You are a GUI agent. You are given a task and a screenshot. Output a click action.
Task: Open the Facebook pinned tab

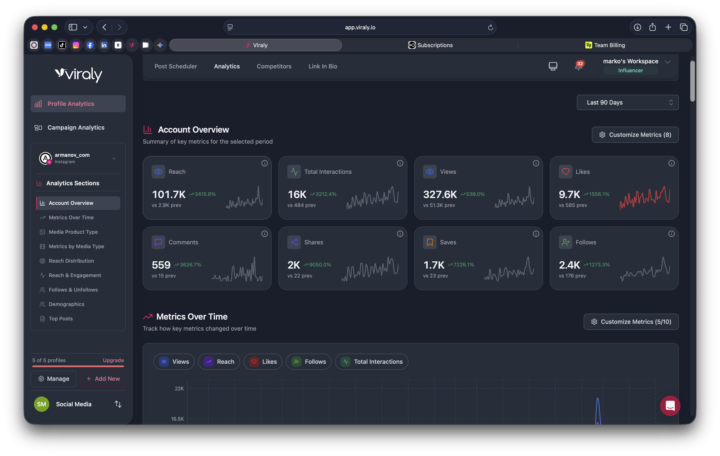click(x=90, y=45)
